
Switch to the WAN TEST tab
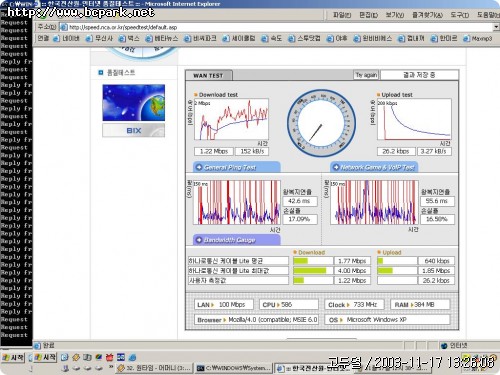point(208,76)
